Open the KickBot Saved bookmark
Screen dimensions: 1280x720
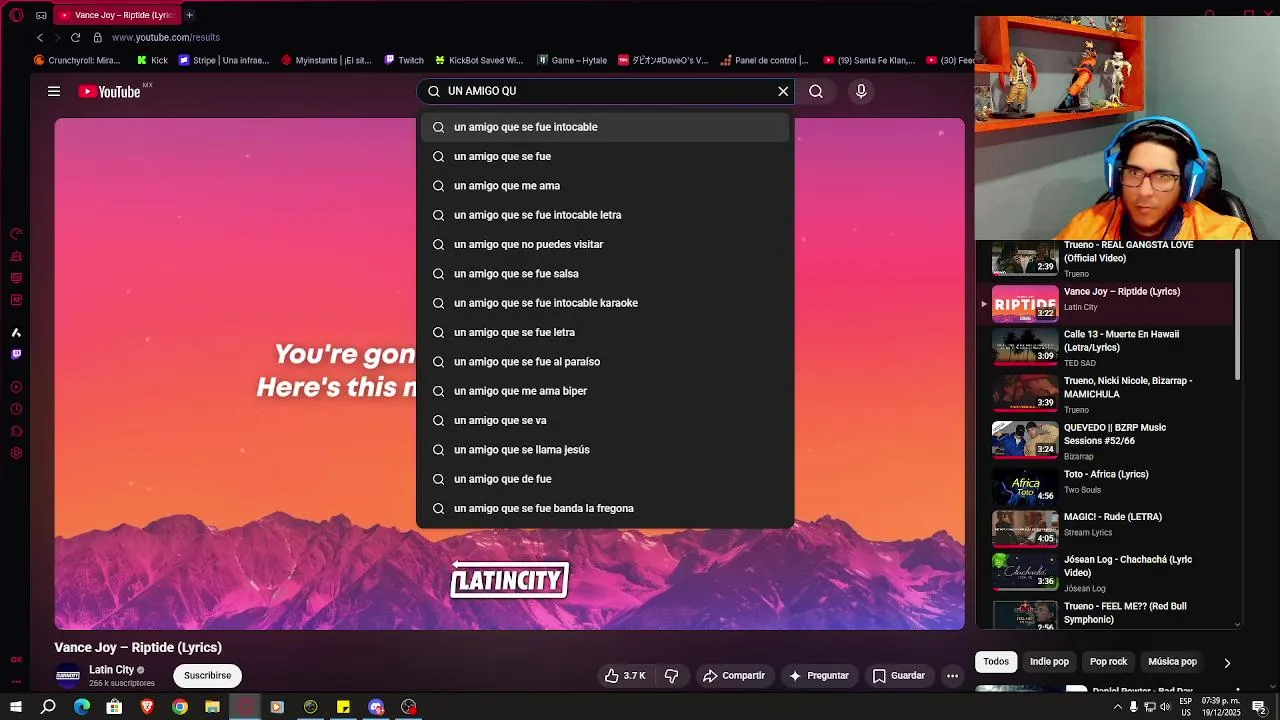[x=479, y=60]
